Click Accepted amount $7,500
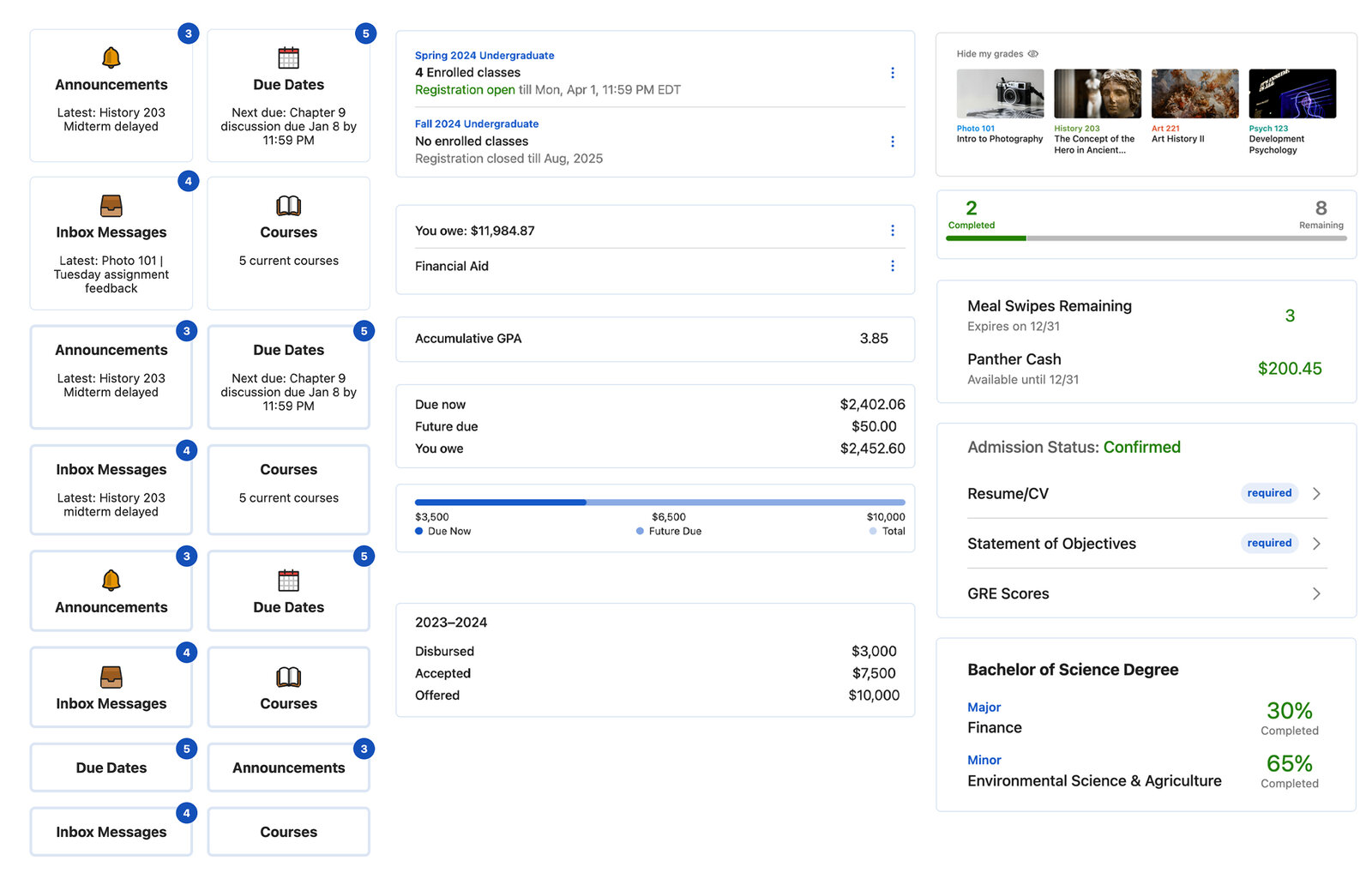Image resolution: width=1372 pixels, height=891 pixels. pos(874,674)
